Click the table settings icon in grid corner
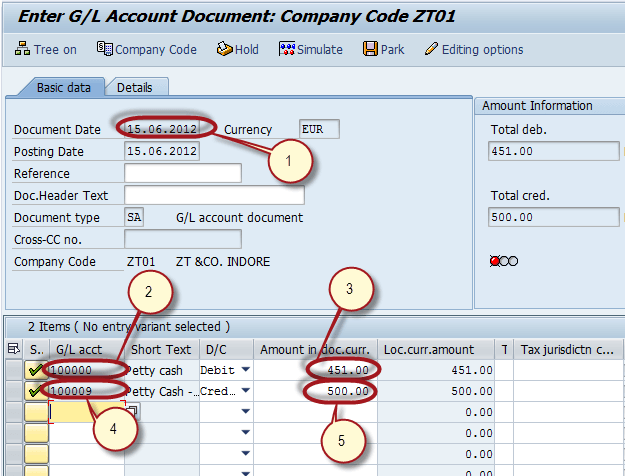This screenshot has height=476, width=625. 12,349
